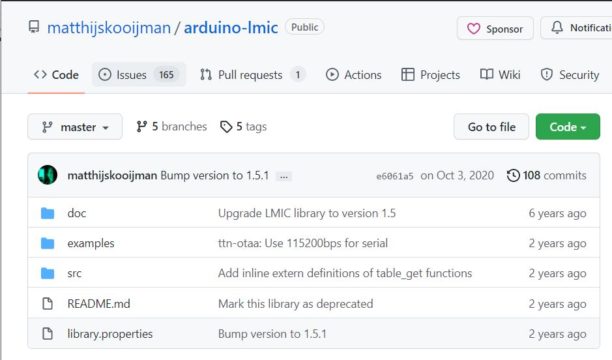The image size is (612, 360).
Task: Open the Projects tab
Action: coord(431,75)
